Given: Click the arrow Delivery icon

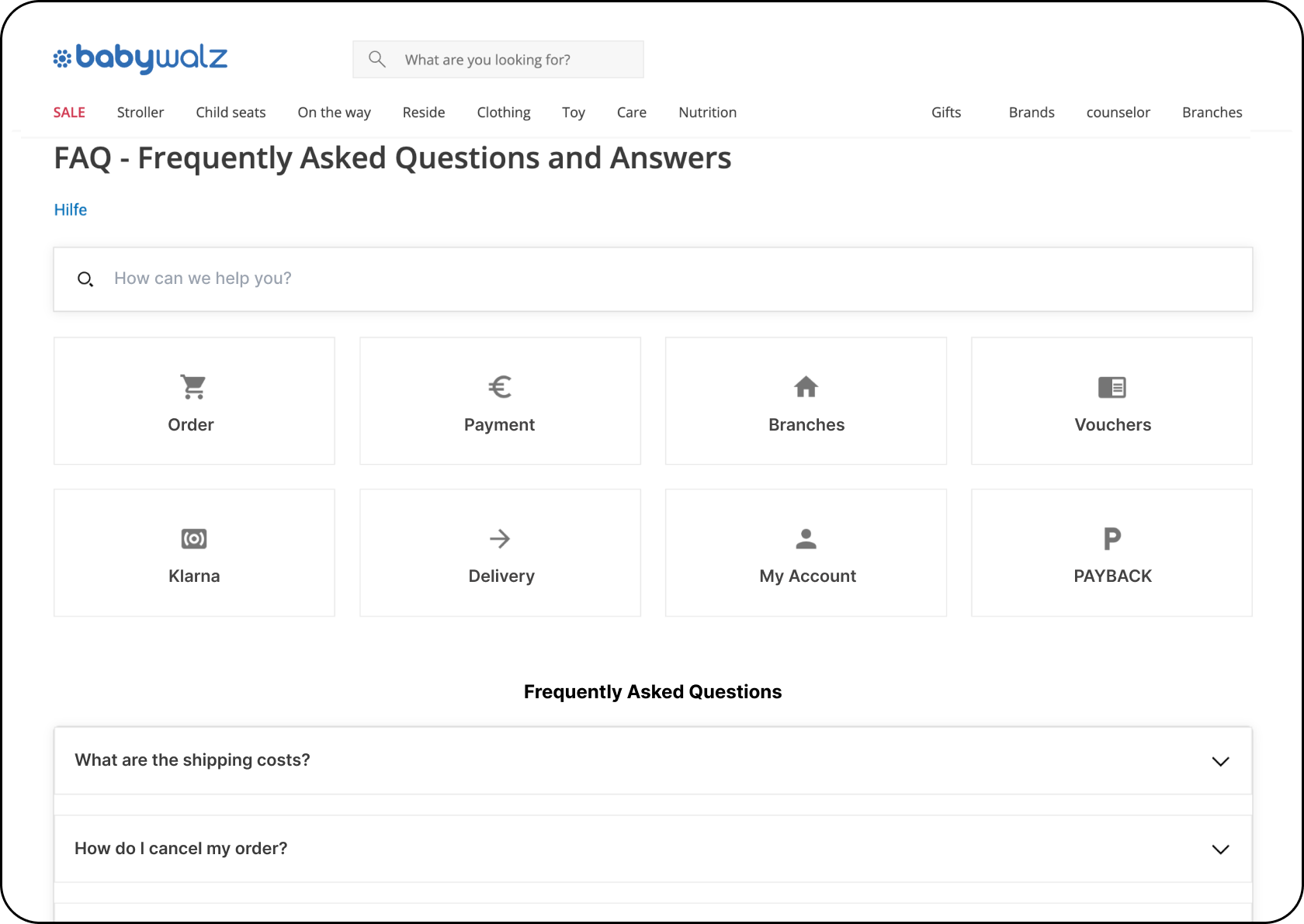Looking at the screenshot, I should (500, 538).
